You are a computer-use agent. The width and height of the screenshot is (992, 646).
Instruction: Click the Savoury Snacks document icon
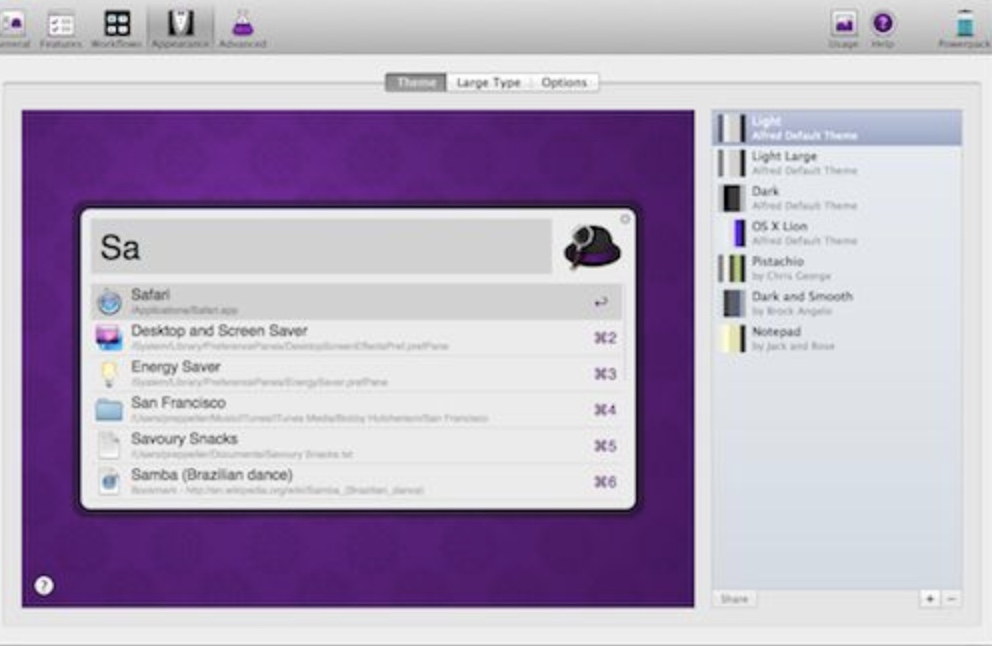coord(109,445)
